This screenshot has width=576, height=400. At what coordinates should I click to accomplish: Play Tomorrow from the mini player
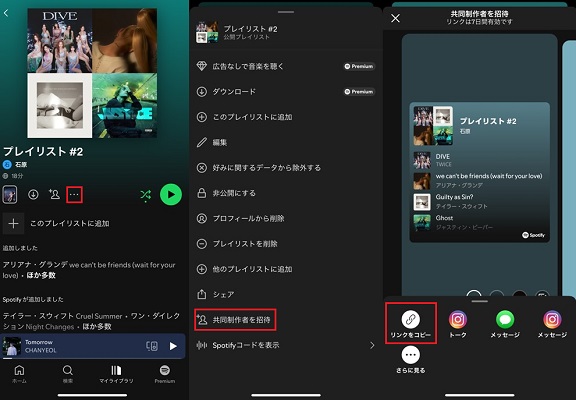click(173, 346)
